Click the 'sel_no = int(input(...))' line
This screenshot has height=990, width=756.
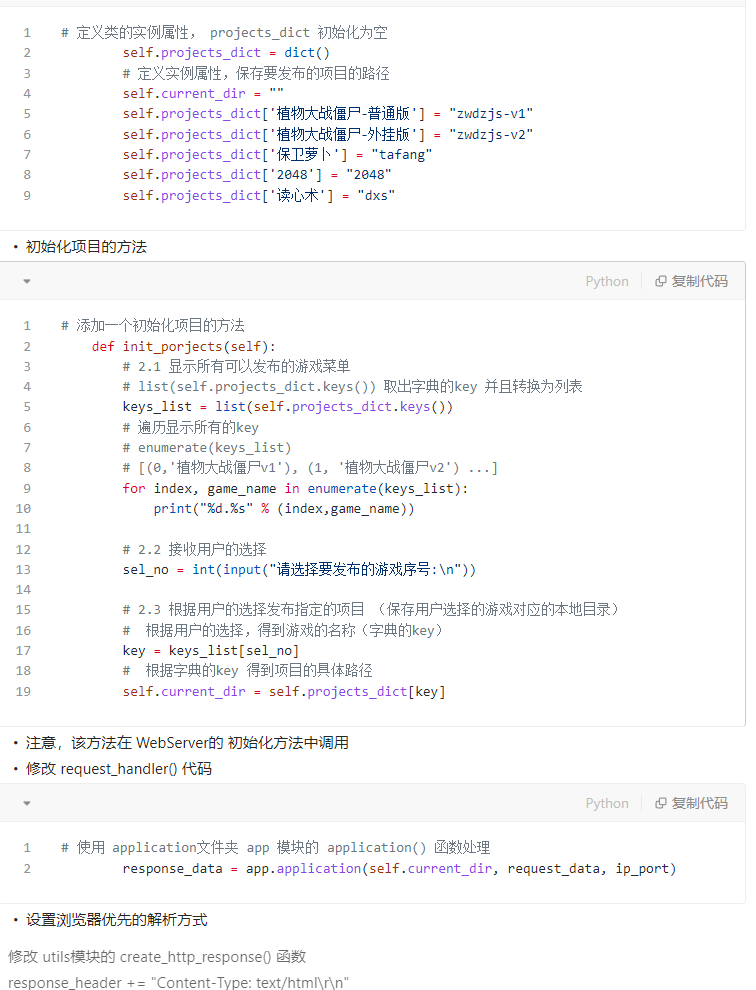299,570
